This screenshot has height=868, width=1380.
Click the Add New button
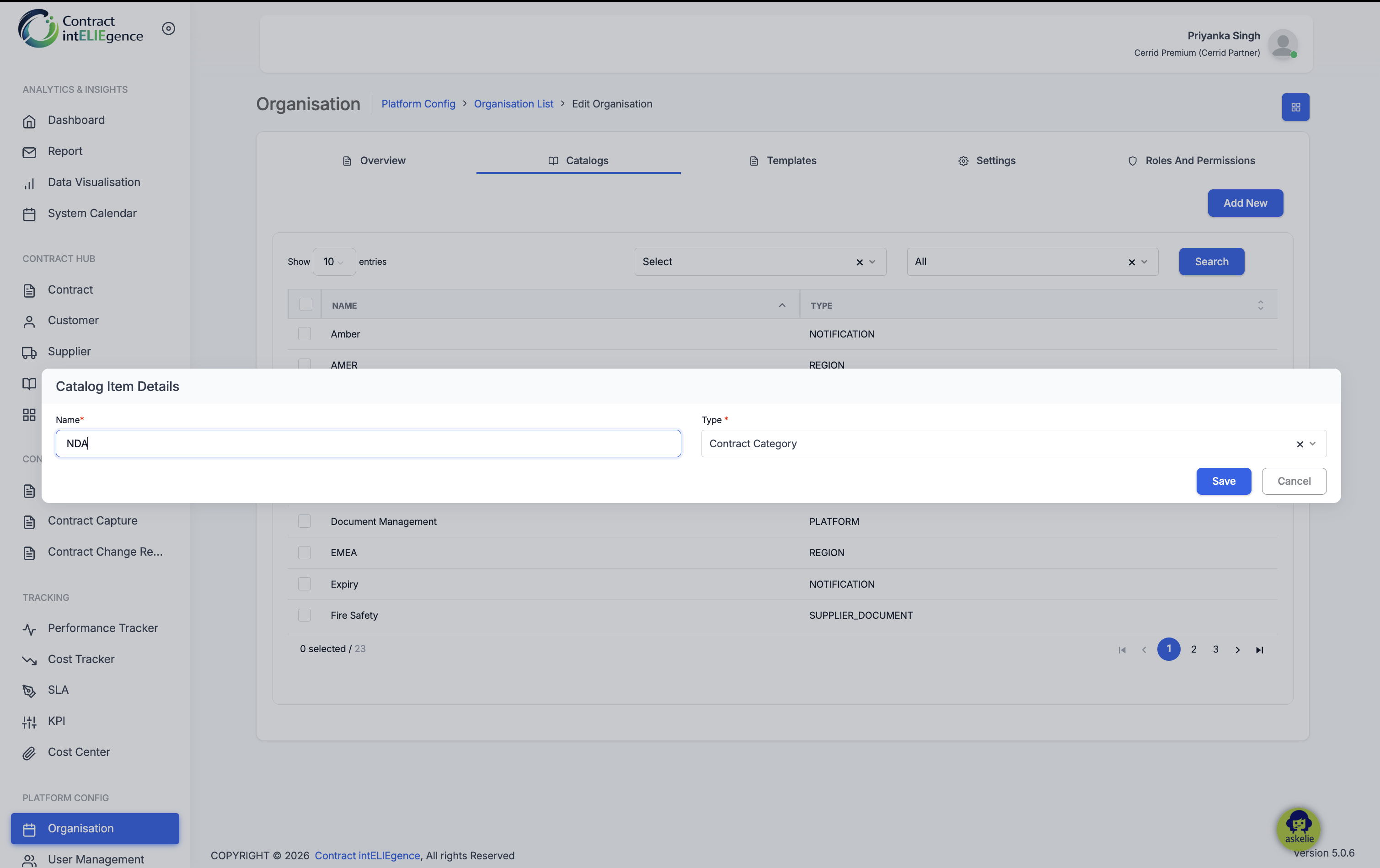[1245, 203]
